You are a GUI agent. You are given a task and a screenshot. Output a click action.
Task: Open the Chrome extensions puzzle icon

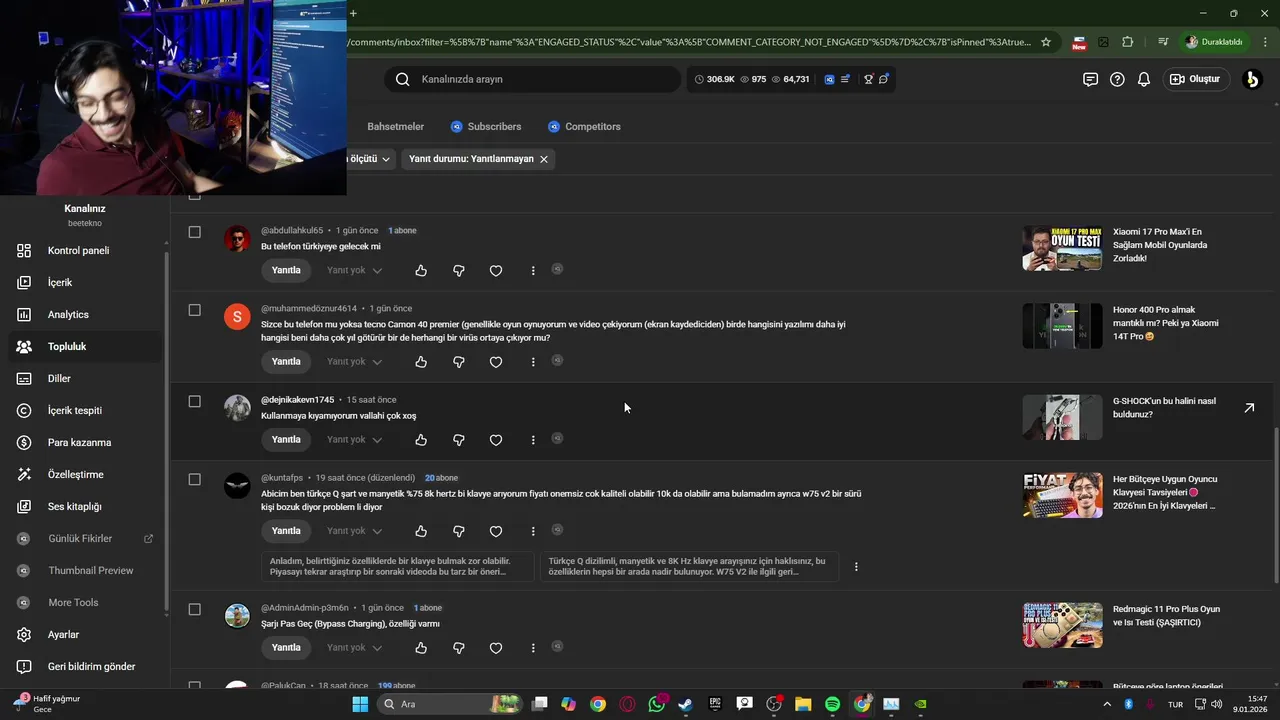tap(1128, 42)
